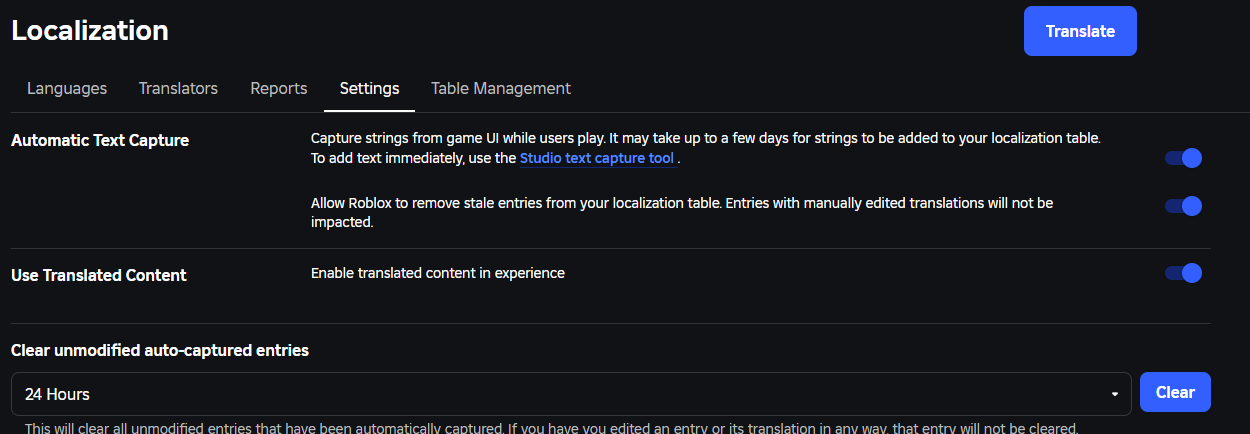This screenshot has height=434, width=1250.
Task: Select the Settings tab
Action: (x=369, y=88)
